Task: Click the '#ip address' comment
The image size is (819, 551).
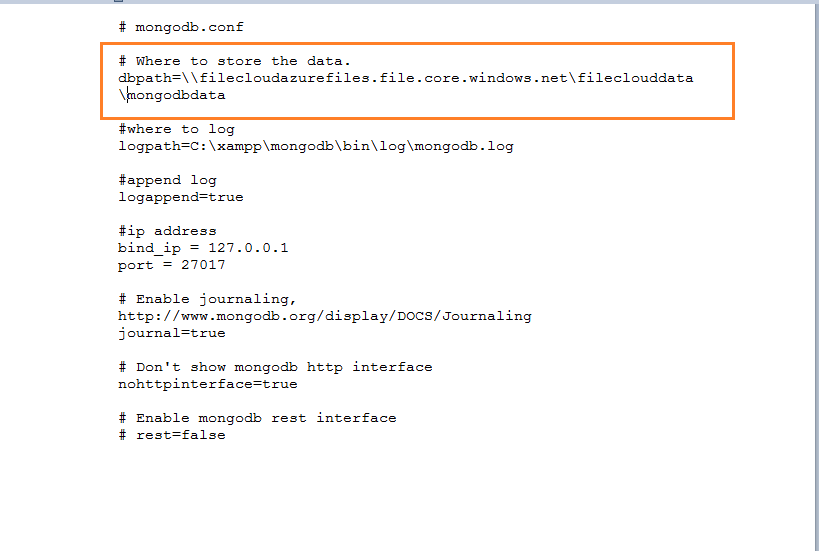Action: coord(167,231)
